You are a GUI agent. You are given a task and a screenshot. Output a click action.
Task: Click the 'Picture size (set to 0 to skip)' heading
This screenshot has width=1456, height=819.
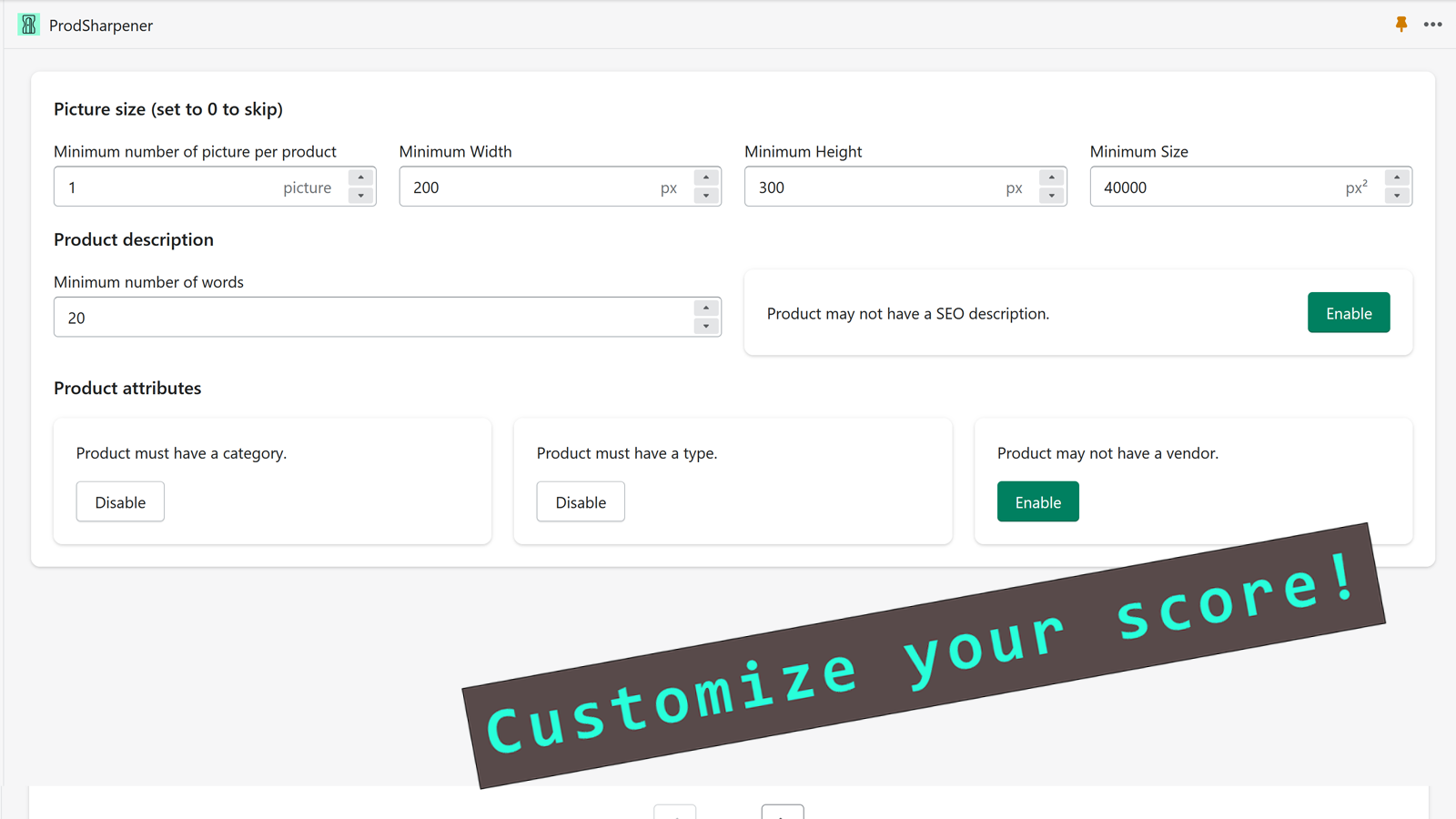coord(168,109)
